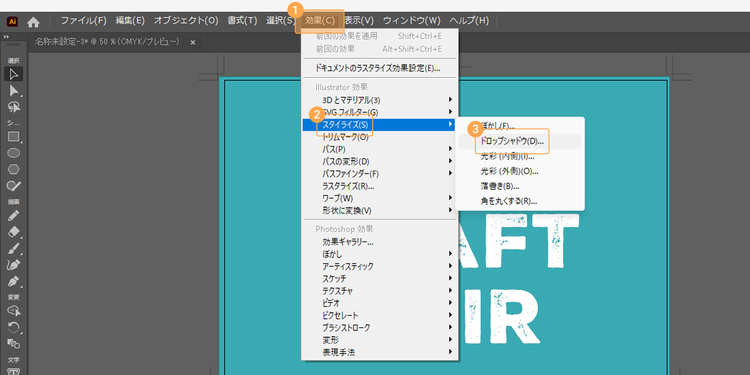Expand the 3D とマテリアル(3) submenu
Screen dimensions: 750x375
coord(380,100)
